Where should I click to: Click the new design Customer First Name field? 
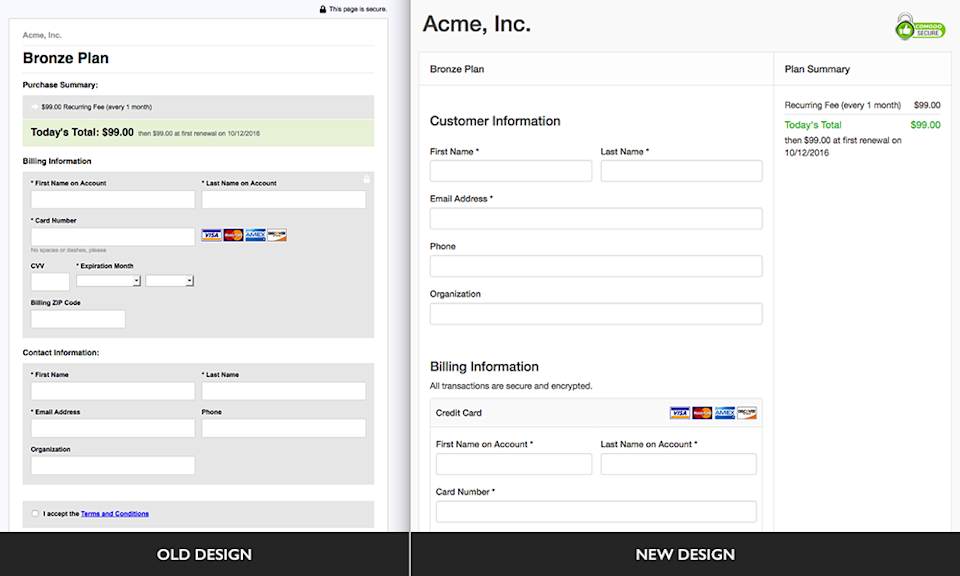[511, 171]
